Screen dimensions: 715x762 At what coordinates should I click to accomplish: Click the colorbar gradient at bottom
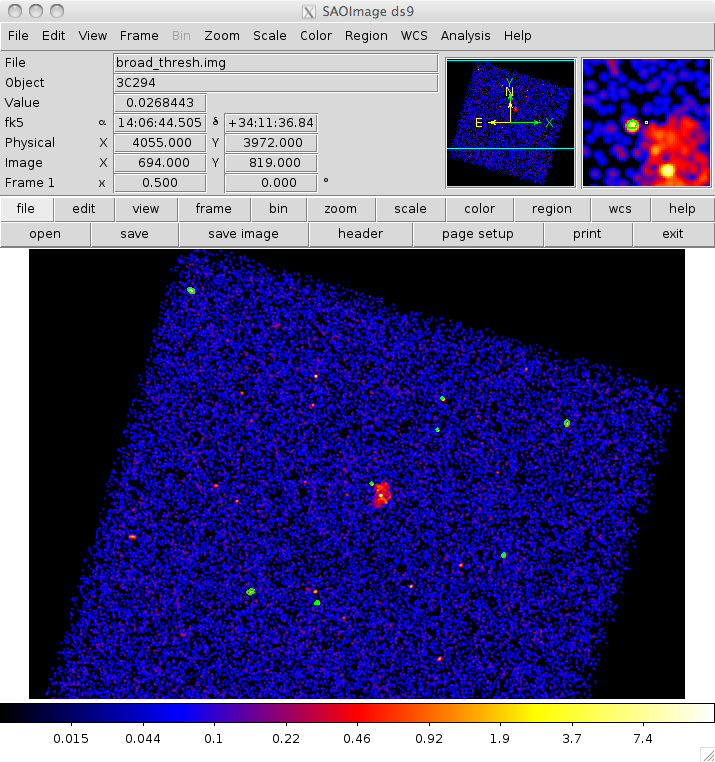click(x=357, y=713)
